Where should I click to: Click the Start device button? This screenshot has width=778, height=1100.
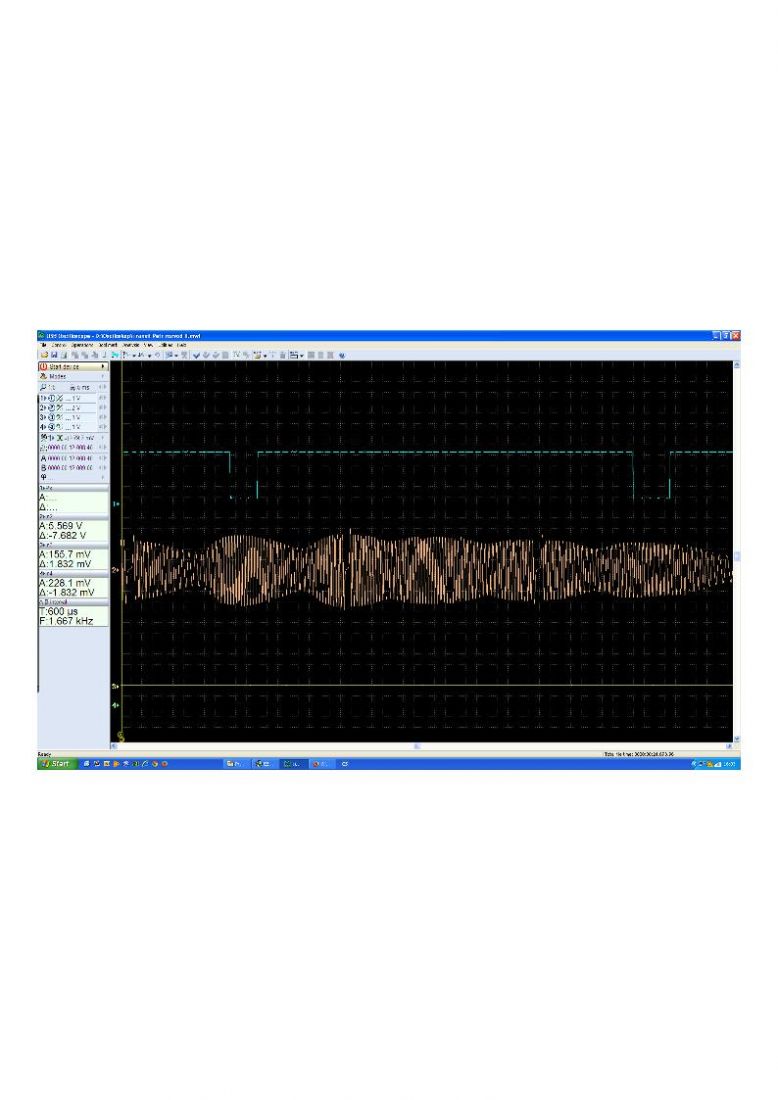pyautogui.click(x=74, y=367)
